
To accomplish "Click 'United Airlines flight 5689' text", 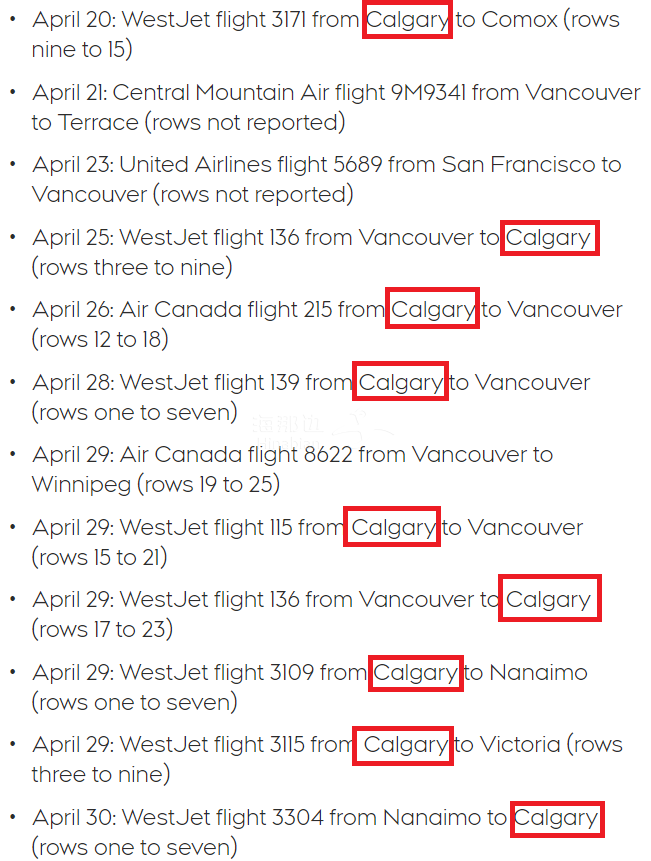I will [250, 165].
